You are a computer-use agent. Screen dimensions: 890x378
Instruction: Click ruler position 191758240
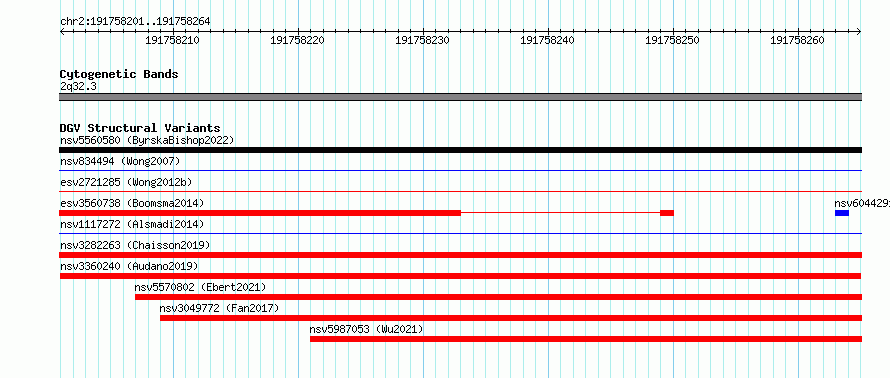click(547, 40)
